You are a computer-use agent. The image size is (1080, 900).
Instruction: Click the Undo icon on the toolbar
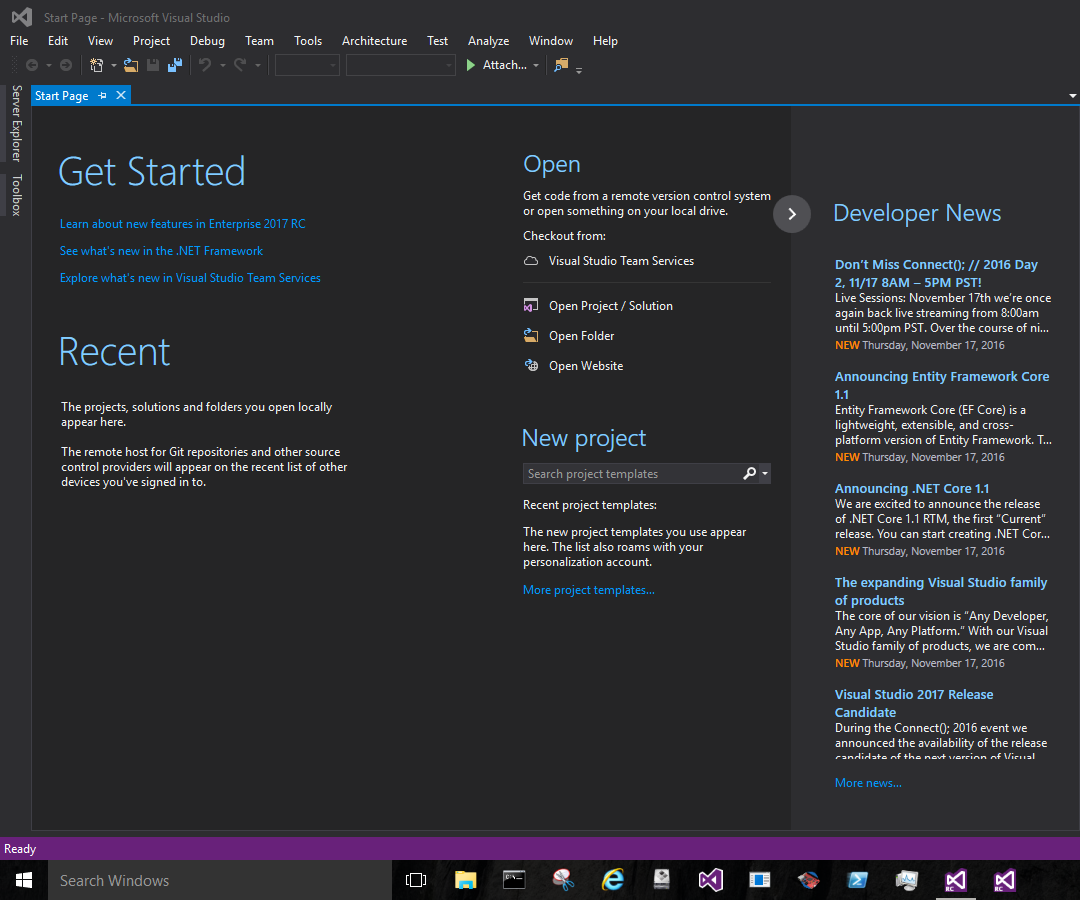(205, 65)
